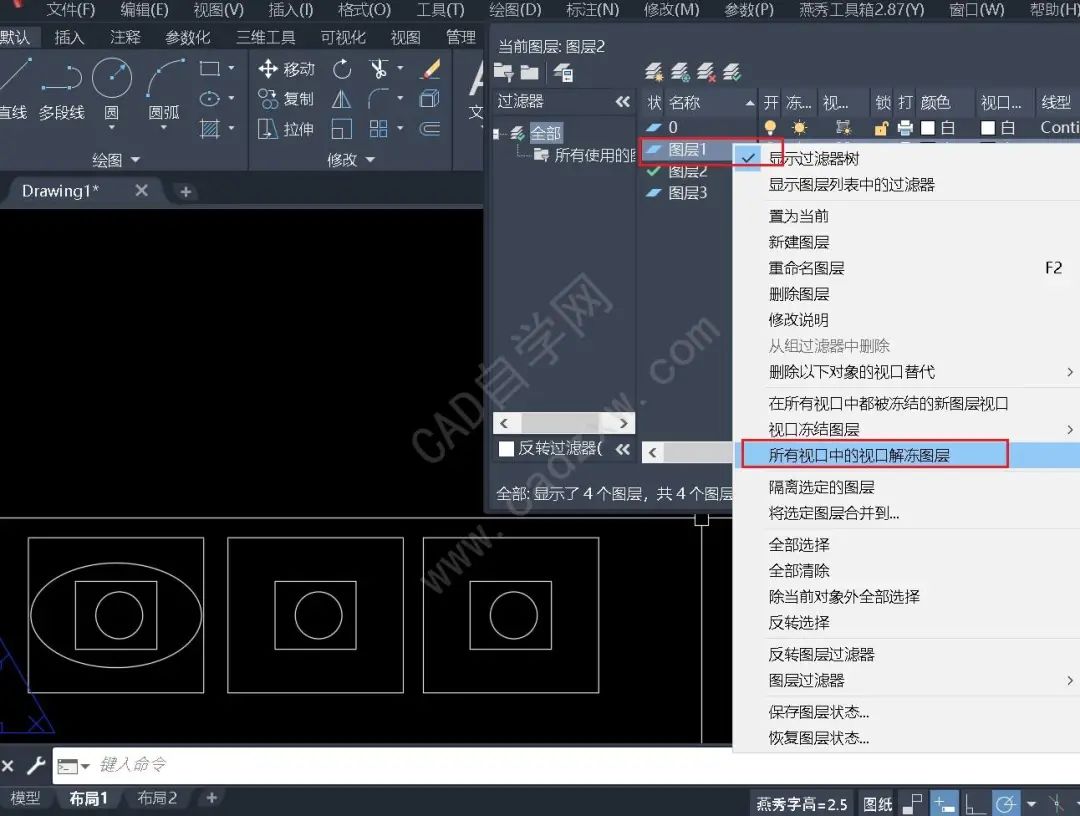Click the white color swatch of layer 0
Screen dimensions: 1080x816
[x=928, y=128]
